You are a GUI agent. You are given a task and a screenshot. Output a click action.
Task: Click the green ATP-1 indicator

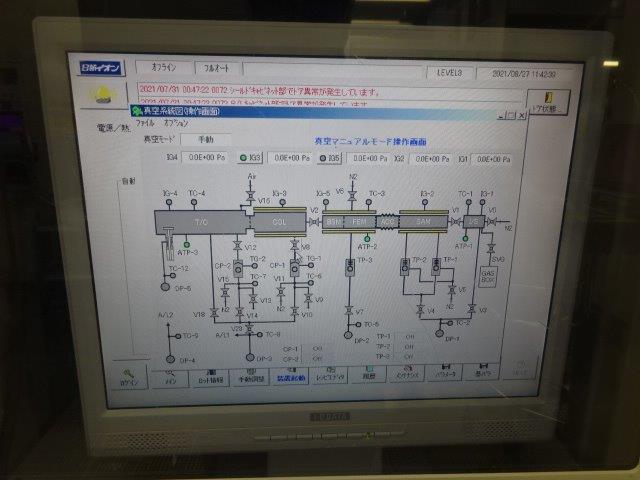[x=465, y=238]
